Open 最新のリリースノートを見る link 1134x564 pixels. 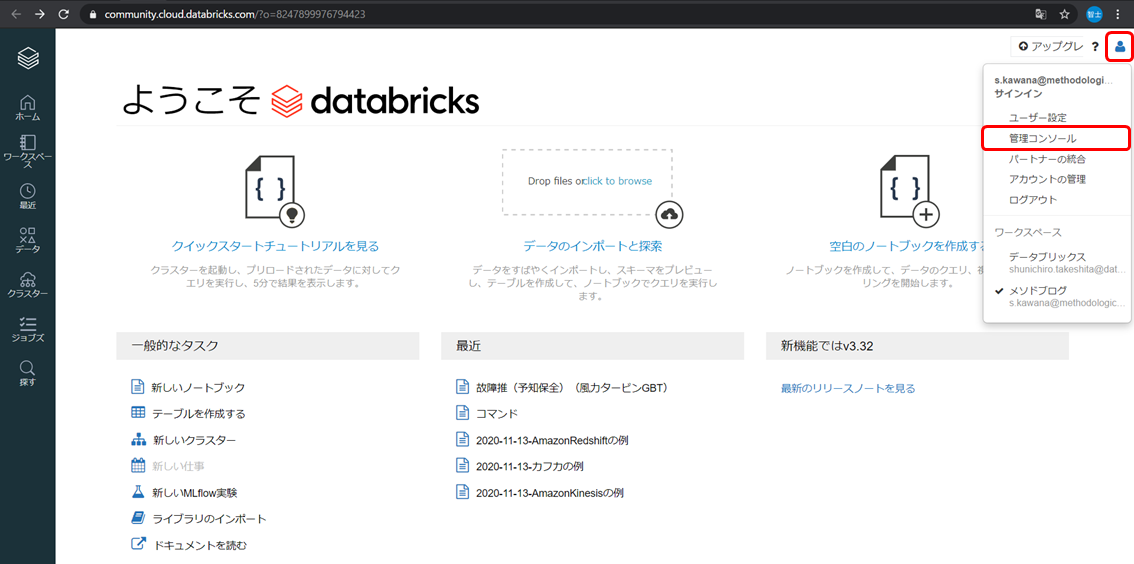848,388
